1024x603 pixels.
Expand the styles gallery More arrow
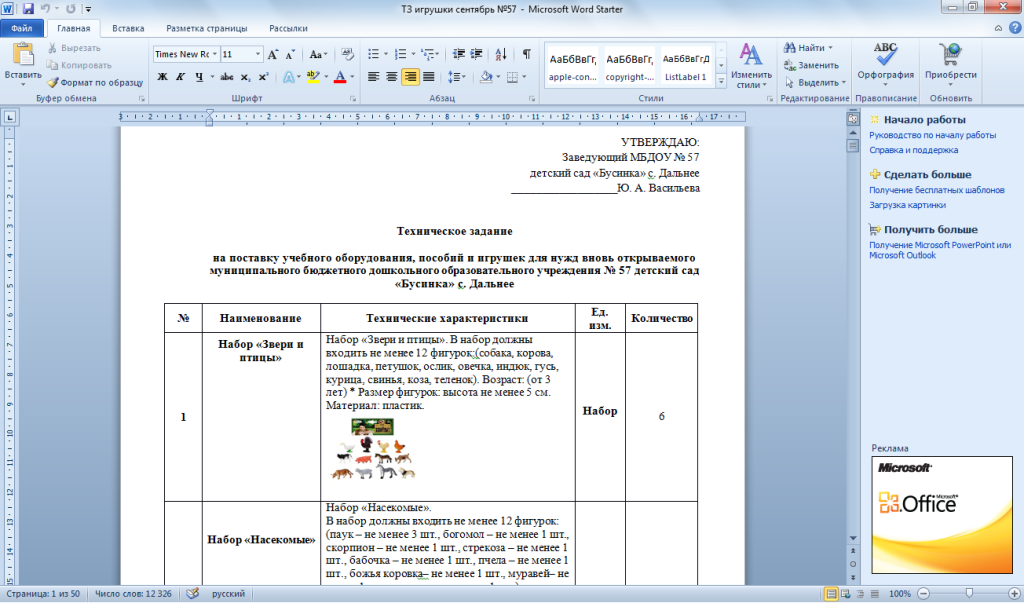(x=721, y=81)
